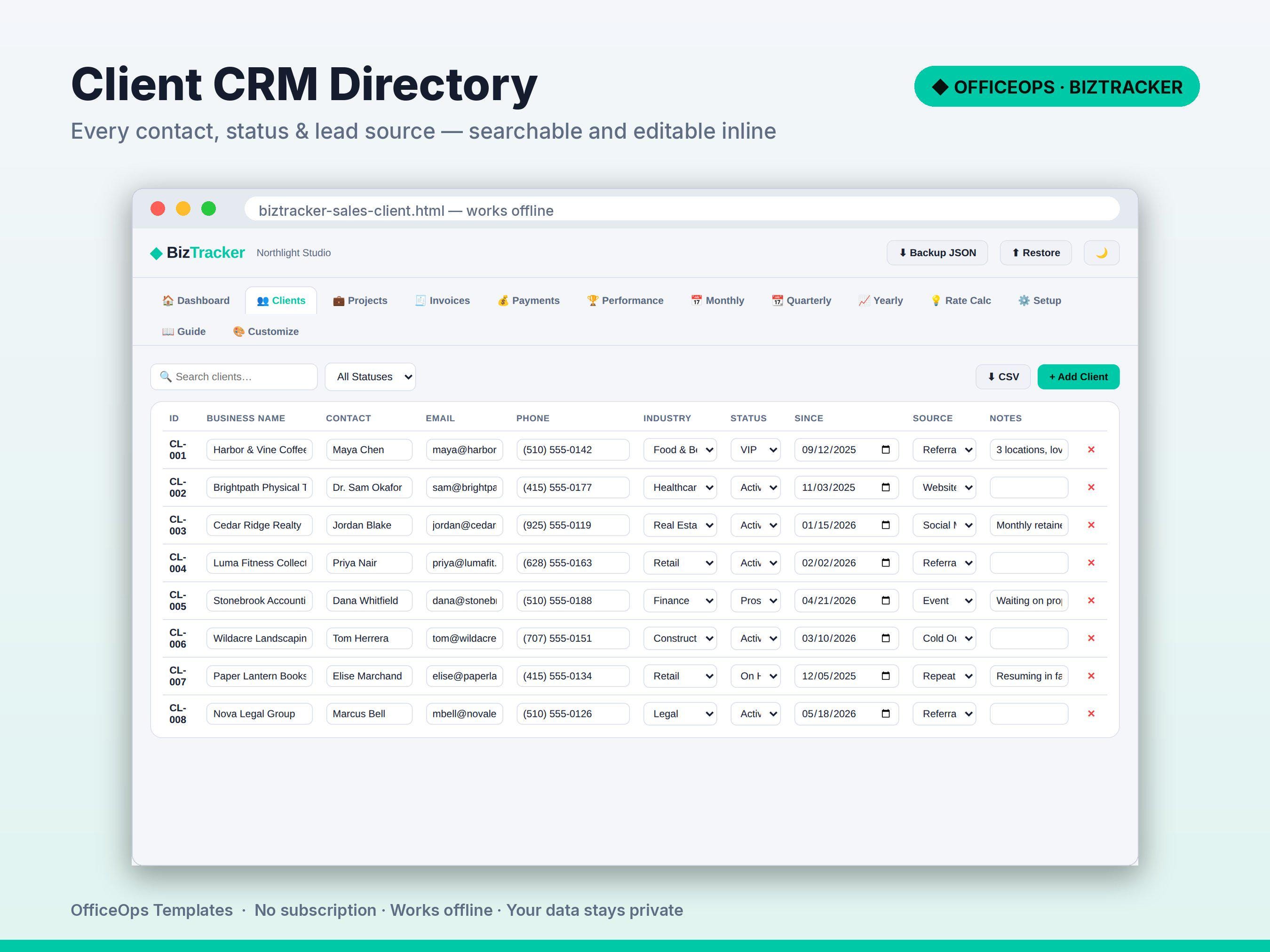The image size is (1270, 952).
Task: Click the Restore button
Action: 1036,252
